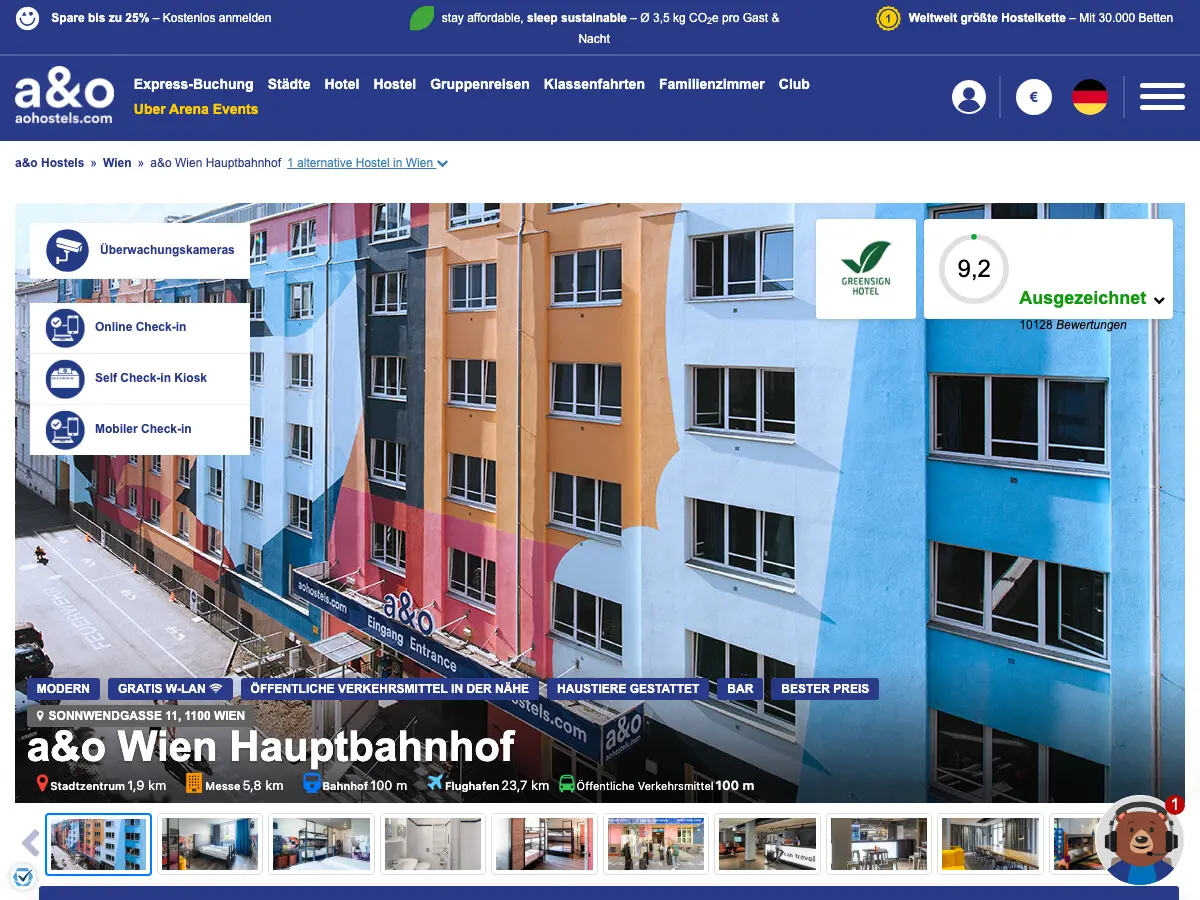1200x900 pixels.
Task: Select eighth thumbnail showing bar stools
Action: click(879, 844)
